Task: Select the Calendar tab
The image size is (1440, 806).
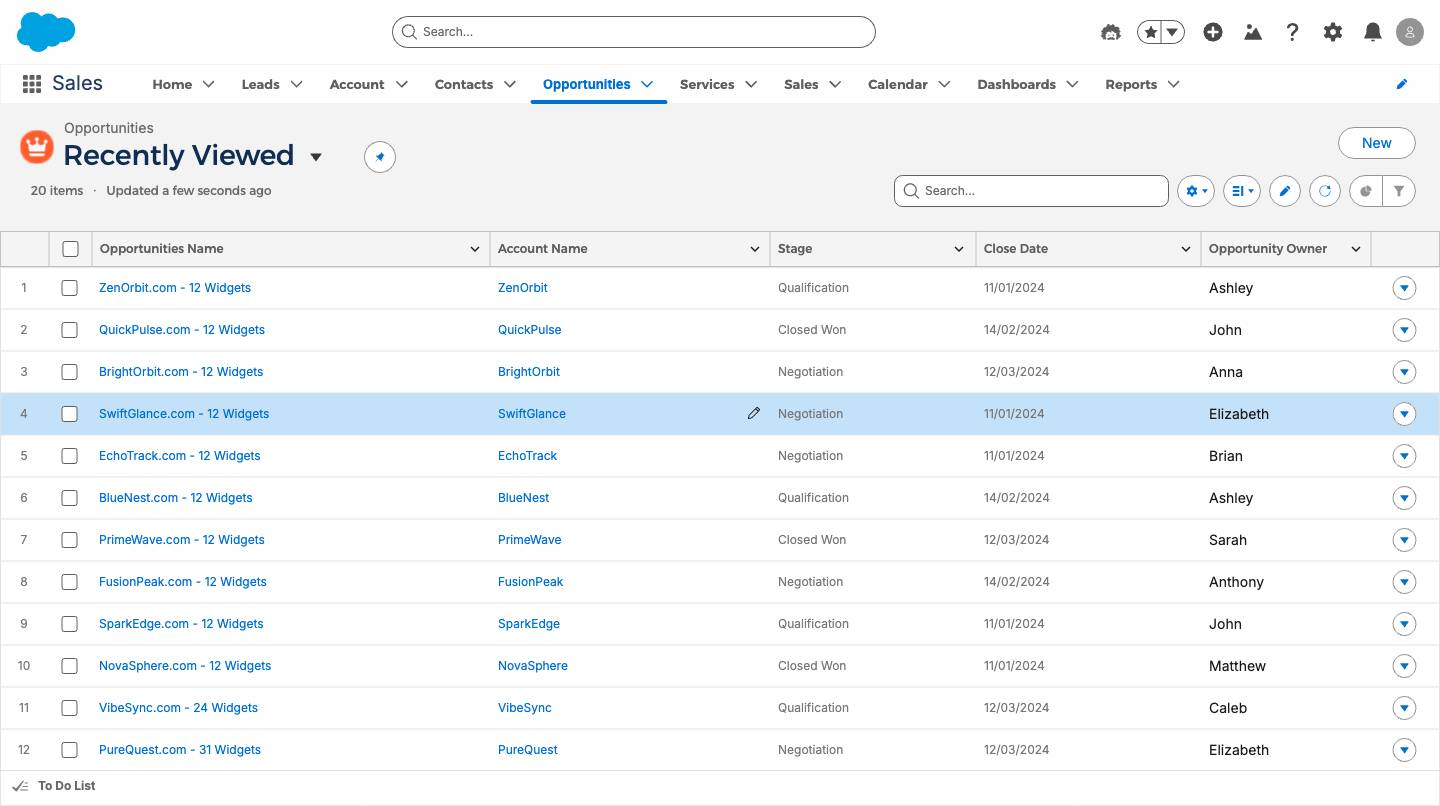Action: coord(898,84)
